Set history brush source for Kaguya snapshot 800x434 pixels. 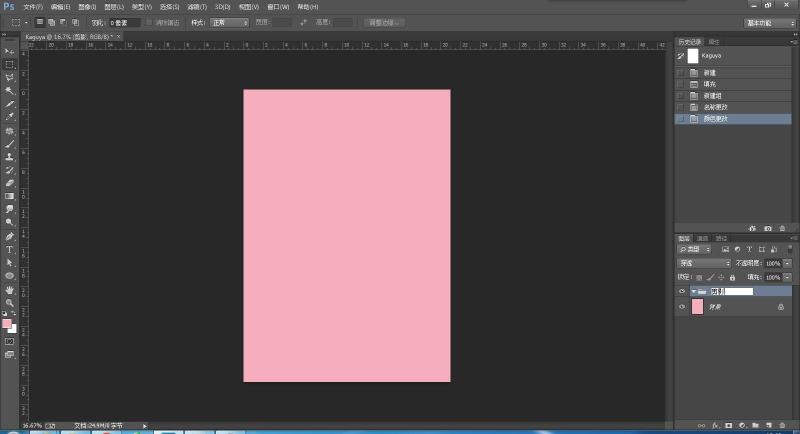pyautogui.click(x=681, y=56)
